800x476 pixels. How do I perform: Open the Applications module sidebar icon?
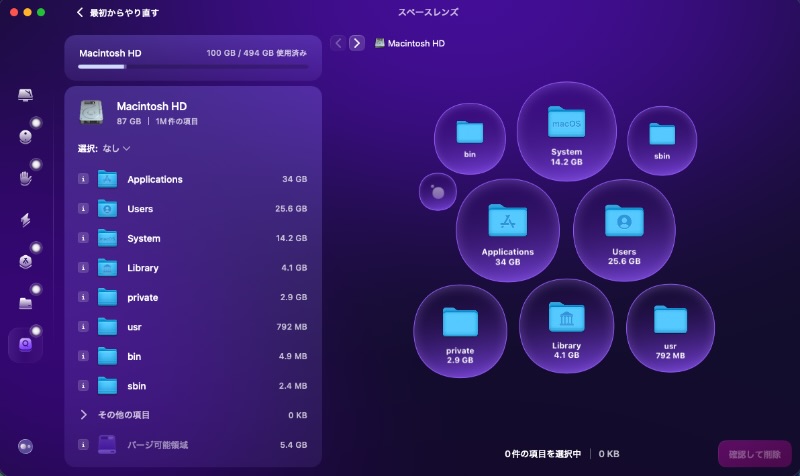point(25,261)
